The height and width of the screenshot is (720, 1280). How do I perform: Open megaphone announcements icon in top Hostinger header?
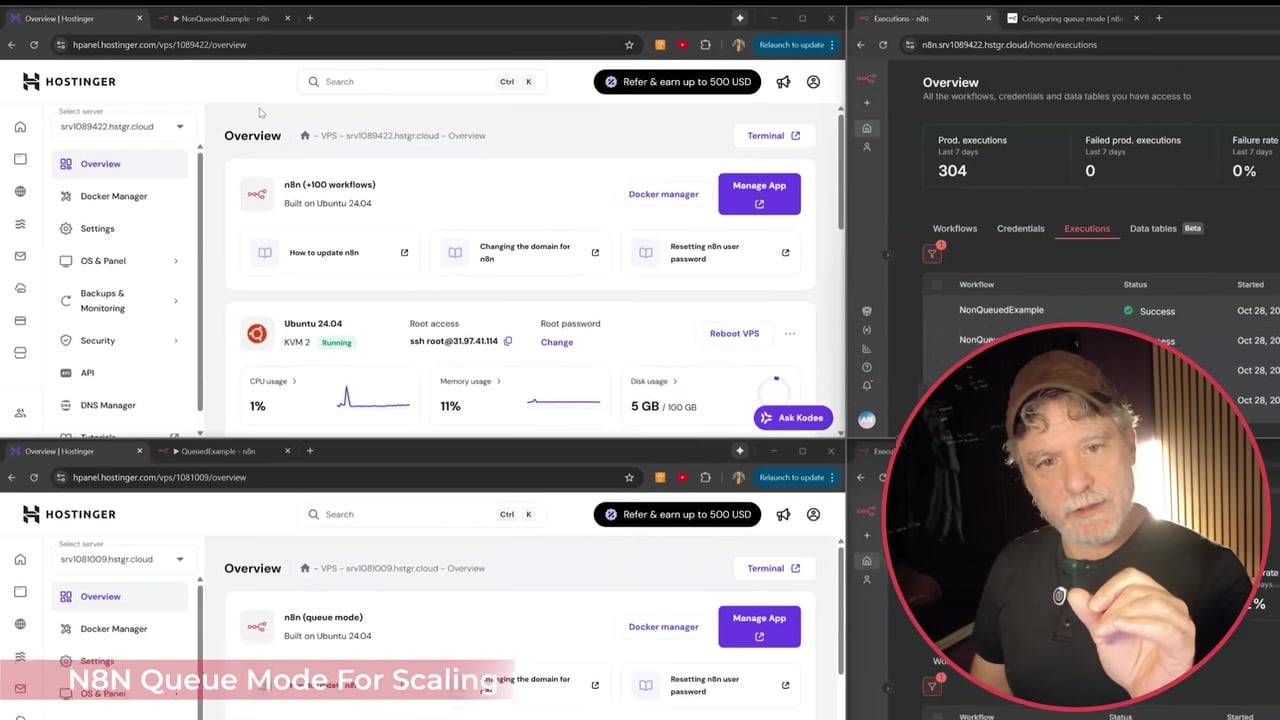point(783,82)
